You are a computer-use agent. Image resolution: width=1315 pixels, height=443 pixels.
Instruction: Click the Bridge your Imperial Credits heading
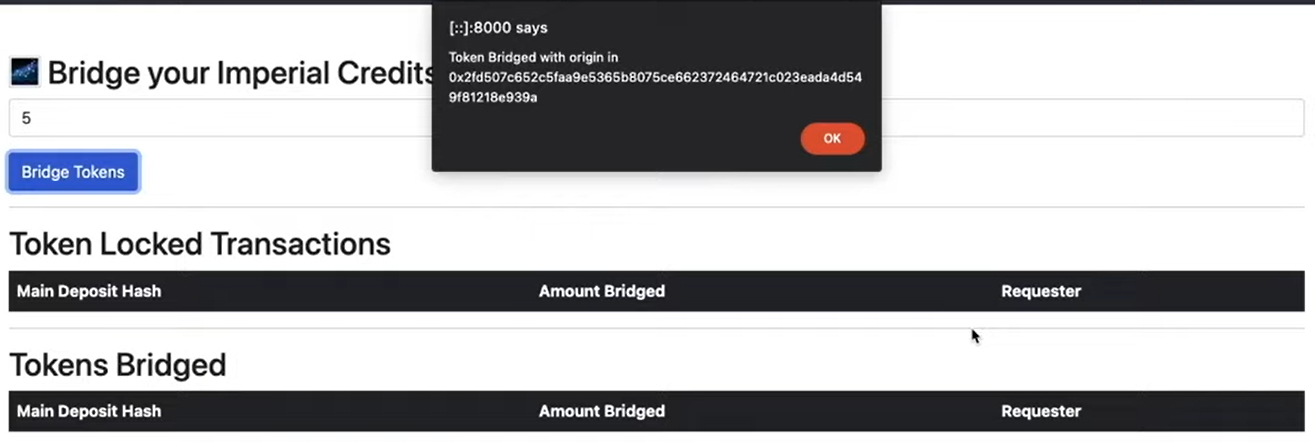[x=241, y=73]
